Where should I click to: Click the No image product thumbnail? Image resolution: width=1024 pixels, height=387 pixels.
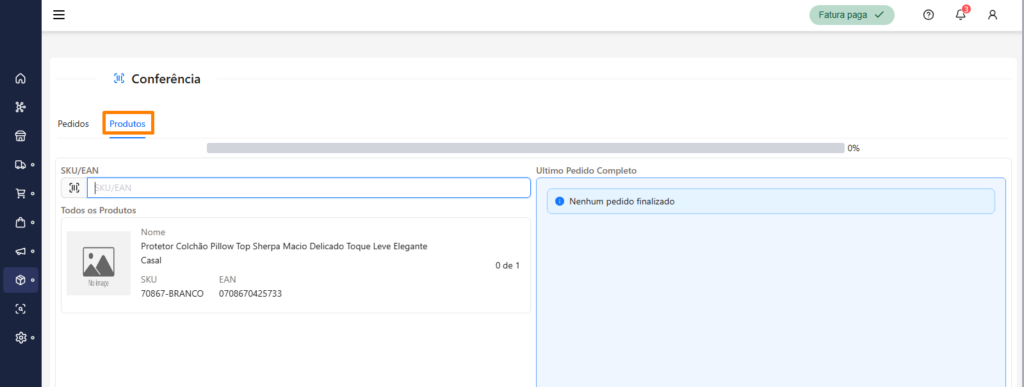pyautogui.click(x=99, y=263)
